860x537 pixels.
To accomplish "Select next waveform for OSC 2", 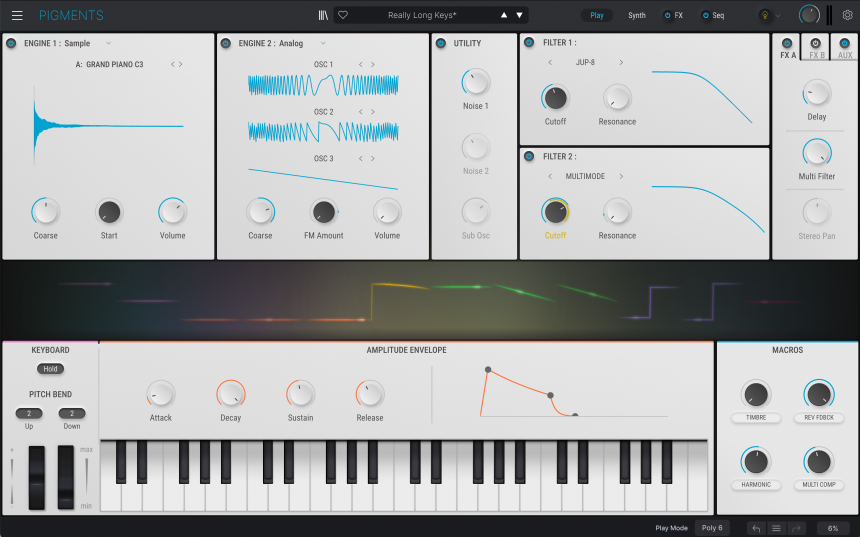I will [372, 111].
